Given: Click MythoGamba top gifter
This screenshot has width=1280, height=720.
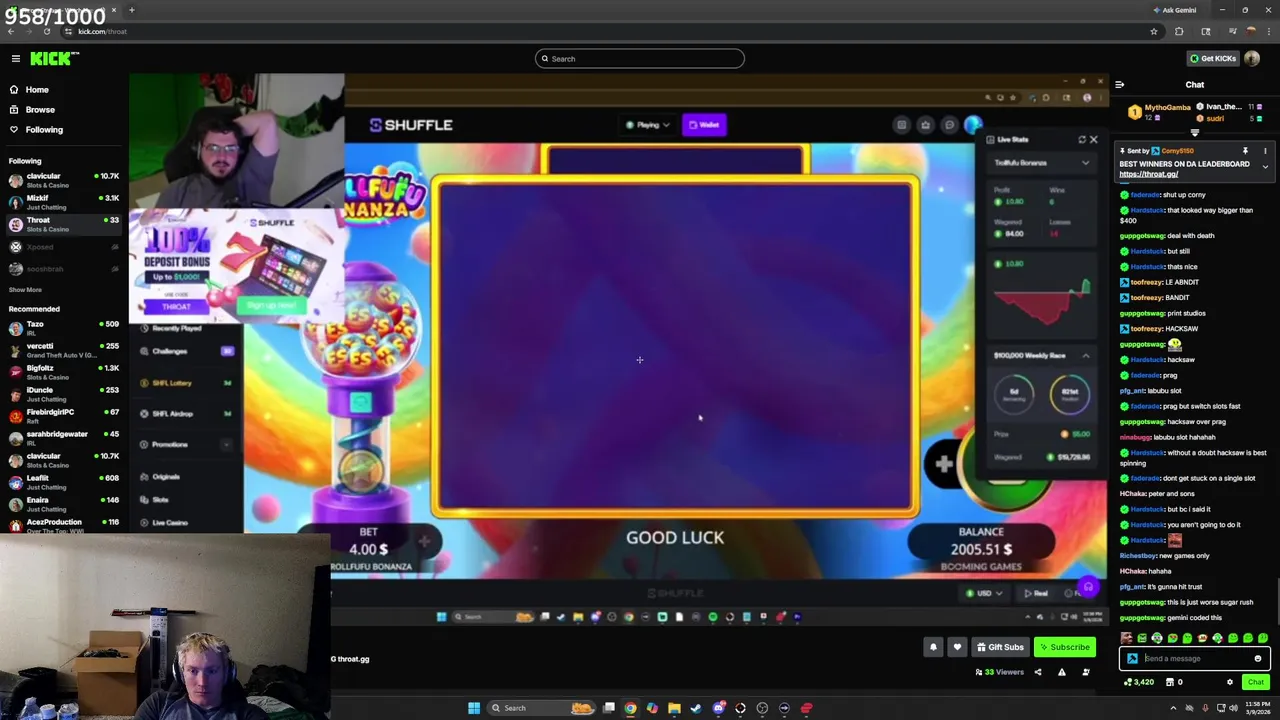Looking at the screenshot, I should tap(1160, 112).
